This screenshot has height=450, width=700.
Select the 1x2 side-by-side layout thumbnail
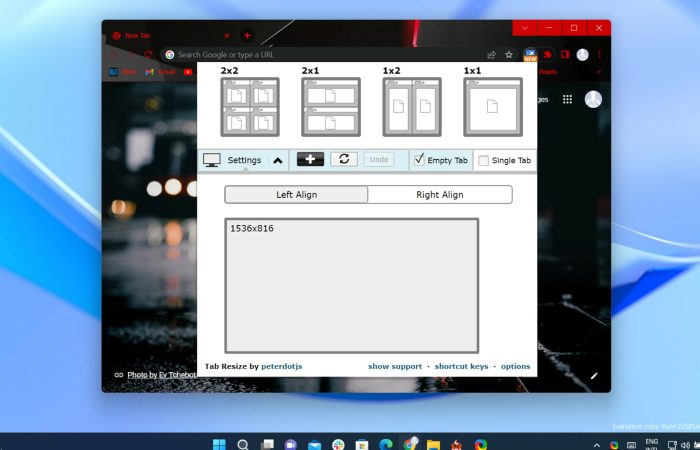pyautogui.click(x=412, y=107)
